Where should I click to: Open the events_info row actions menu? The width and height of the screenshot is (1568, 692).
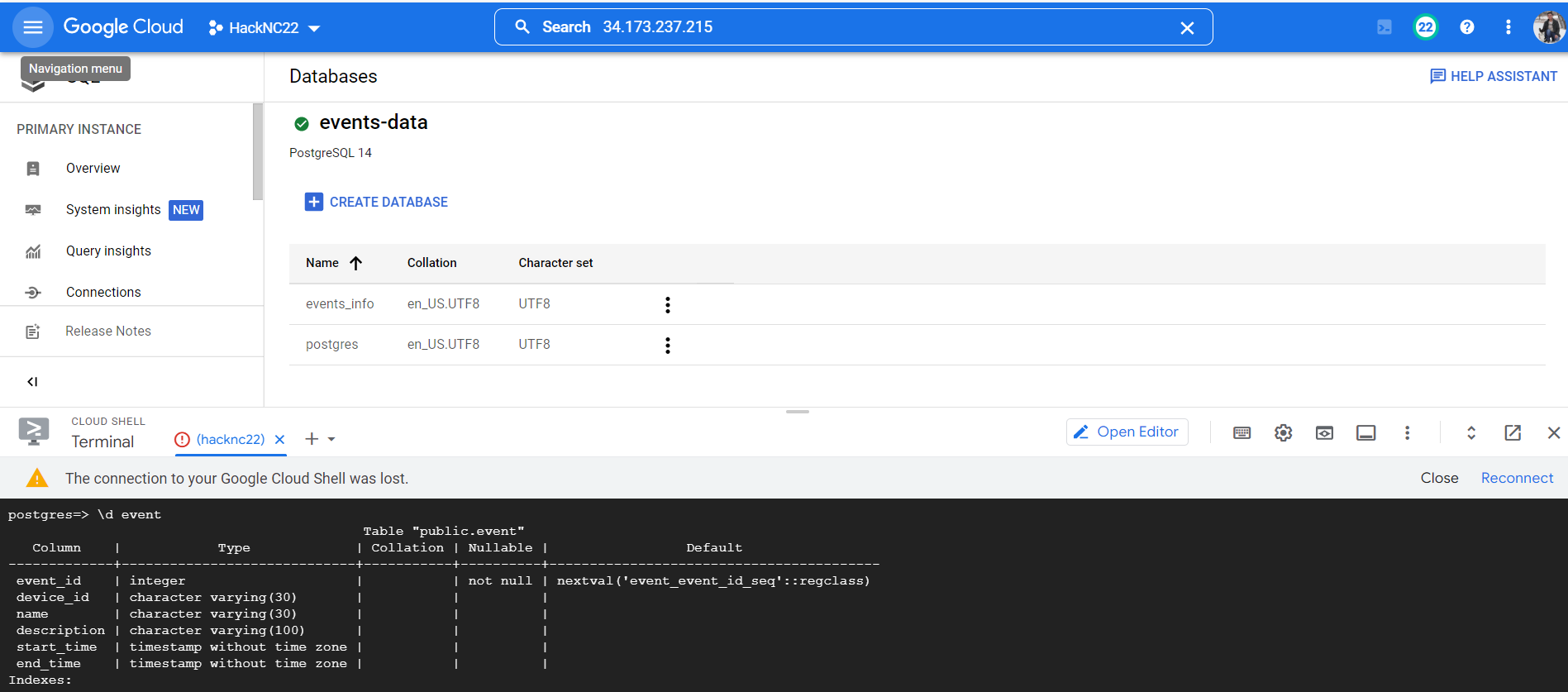[668, 304]
